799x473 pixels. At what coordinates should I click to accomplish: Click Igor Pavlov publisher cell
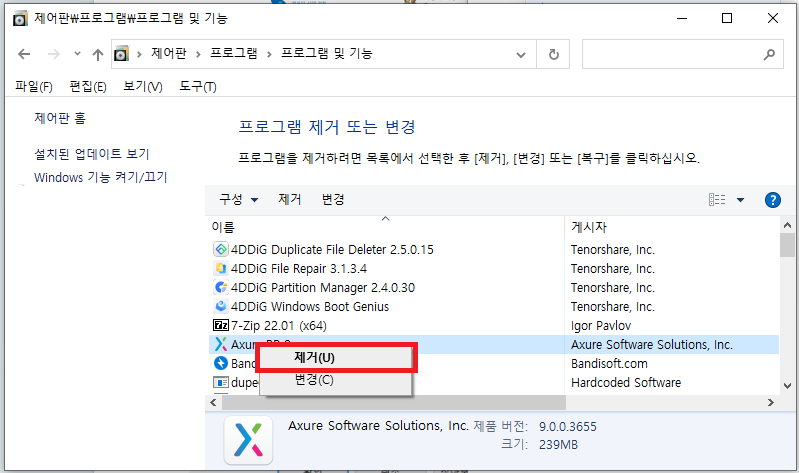pyautogui.click(x=601, y=325)
